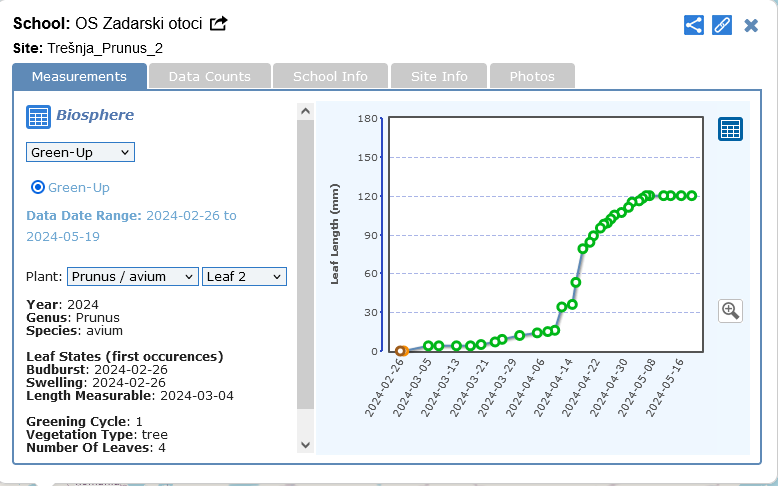Open the Green-Up protocol dropdown
Screen dimensions: 778x486
80,152
